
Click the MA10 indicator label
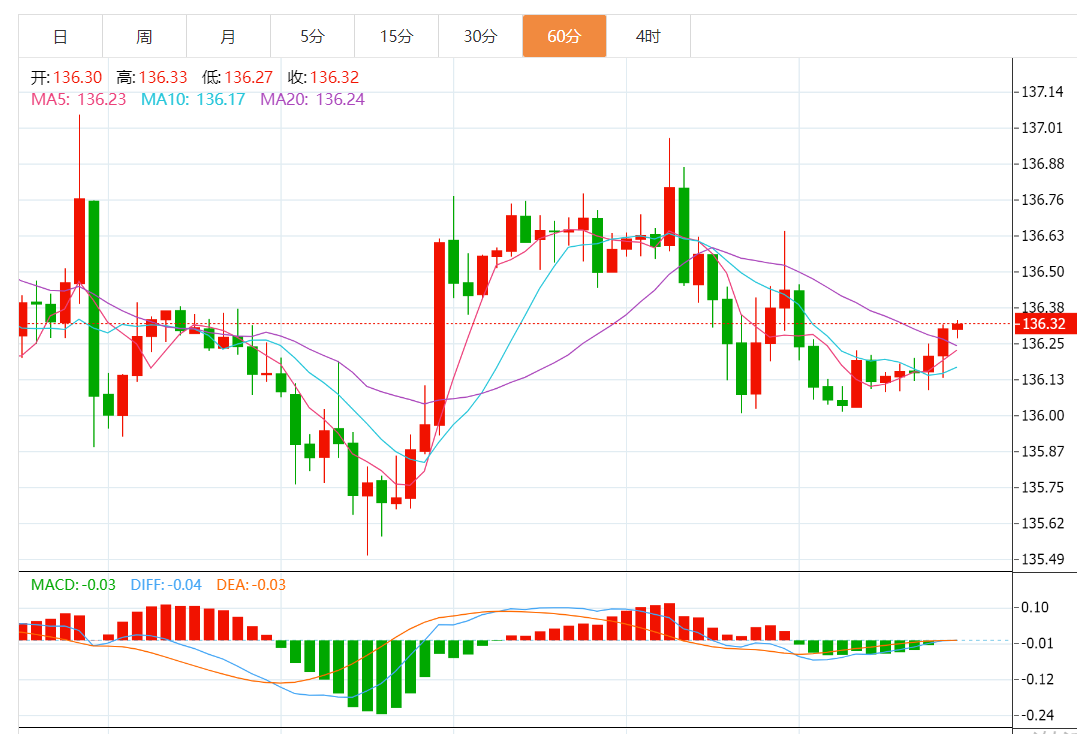[193, 99]
